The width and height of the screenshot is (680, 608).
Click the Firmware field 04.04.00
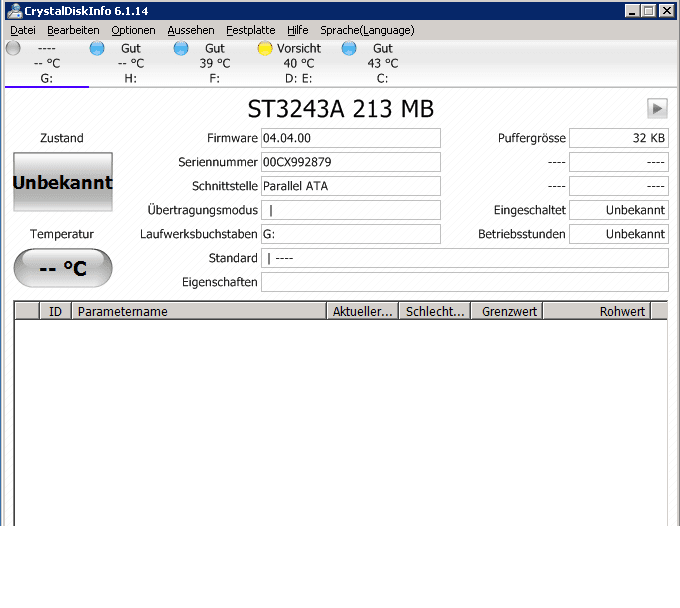point(351,138)
